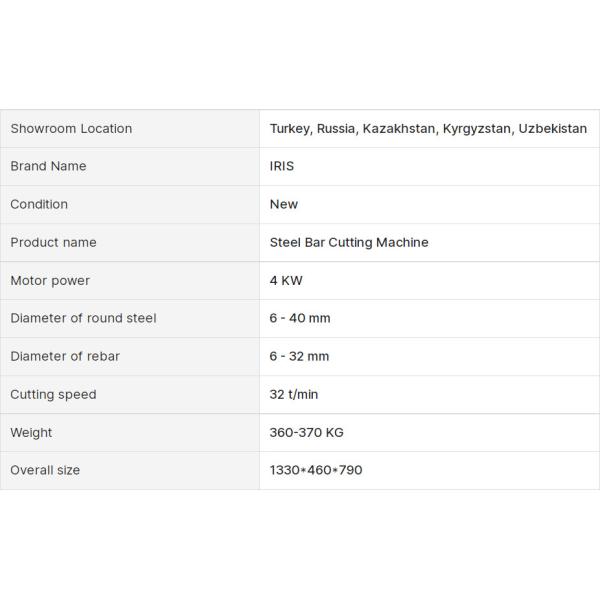Viewport: 600px width, 600px height.
Task: Click the Weight row label
Action: pos(31,432)
